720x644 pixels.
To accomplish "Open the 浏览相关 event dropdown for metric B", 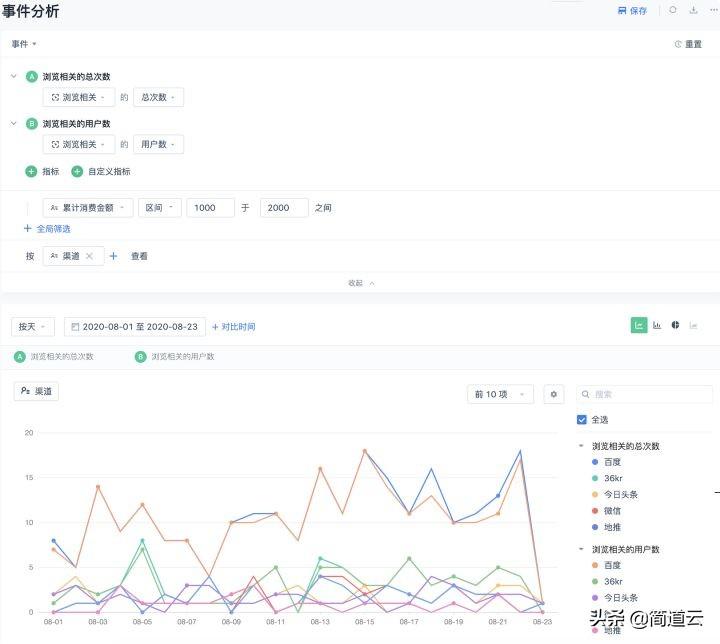I will pos(79,144).
